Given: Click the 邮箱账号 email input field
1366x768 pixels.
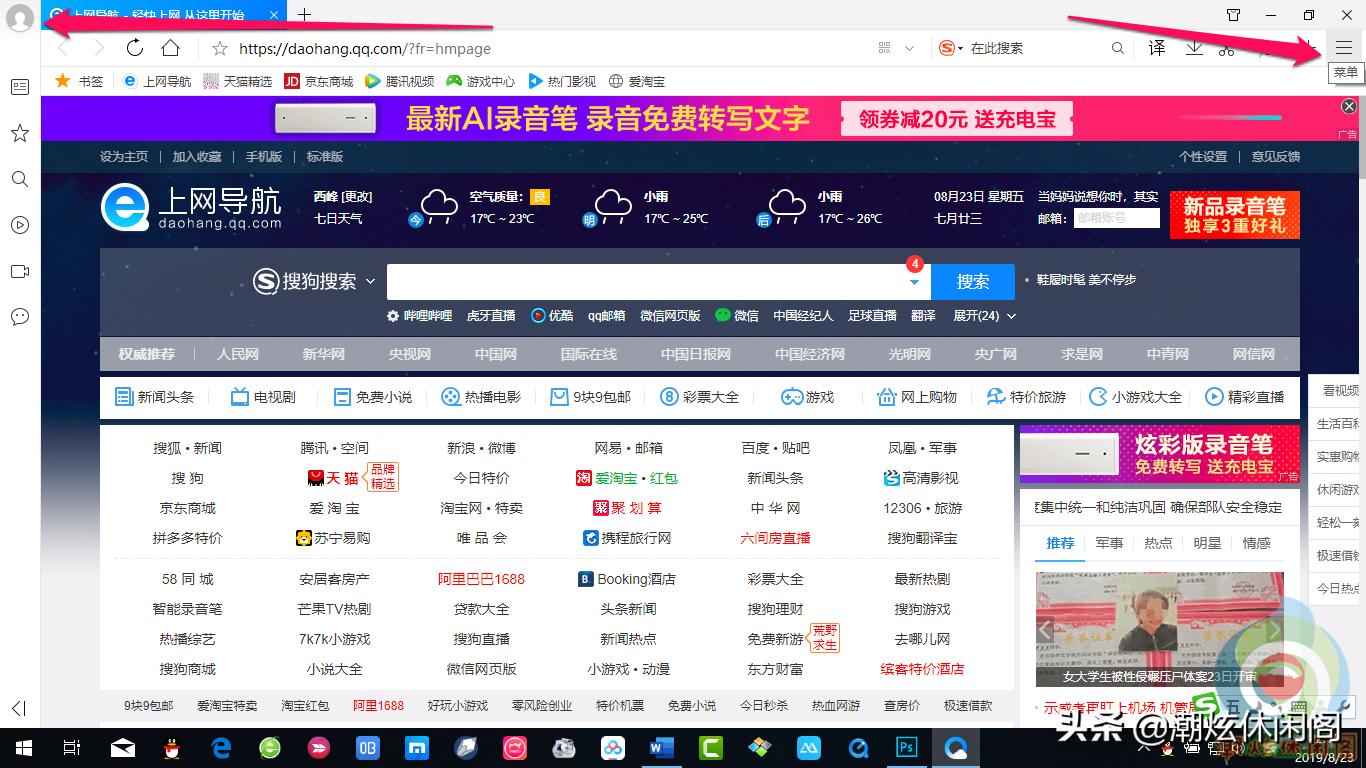Looking at the screenshot, I should pos(1116,218).
